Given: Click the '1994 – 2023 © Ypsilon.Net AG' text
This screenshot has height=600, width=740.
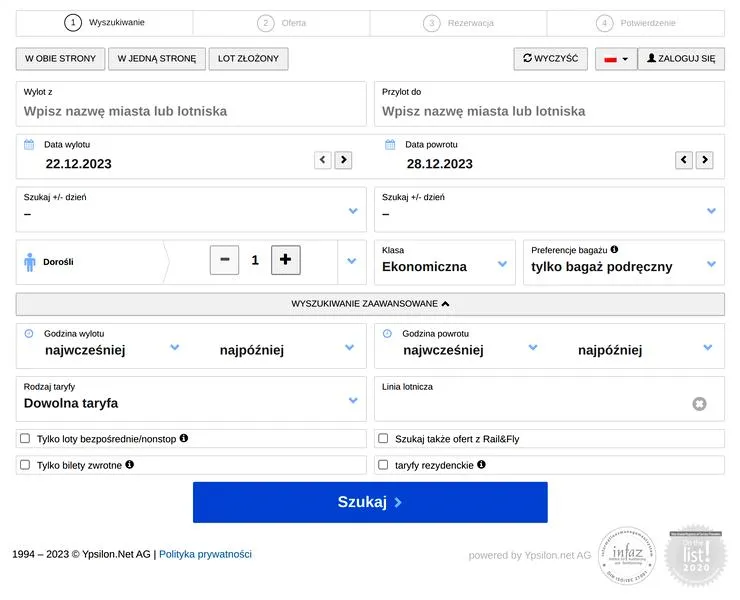Looking at the screenshot, I should click(x=81, y=554).
